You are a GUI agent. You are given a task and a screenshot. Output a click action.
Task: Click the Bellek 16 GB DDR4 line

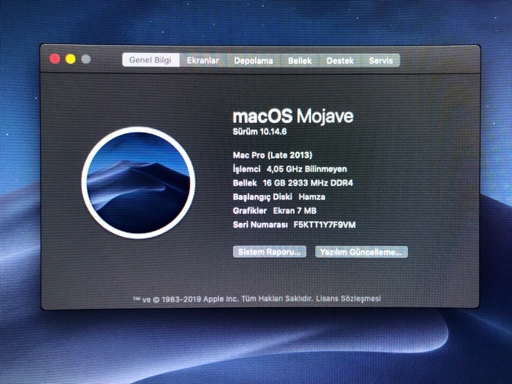tap(293, 183)
